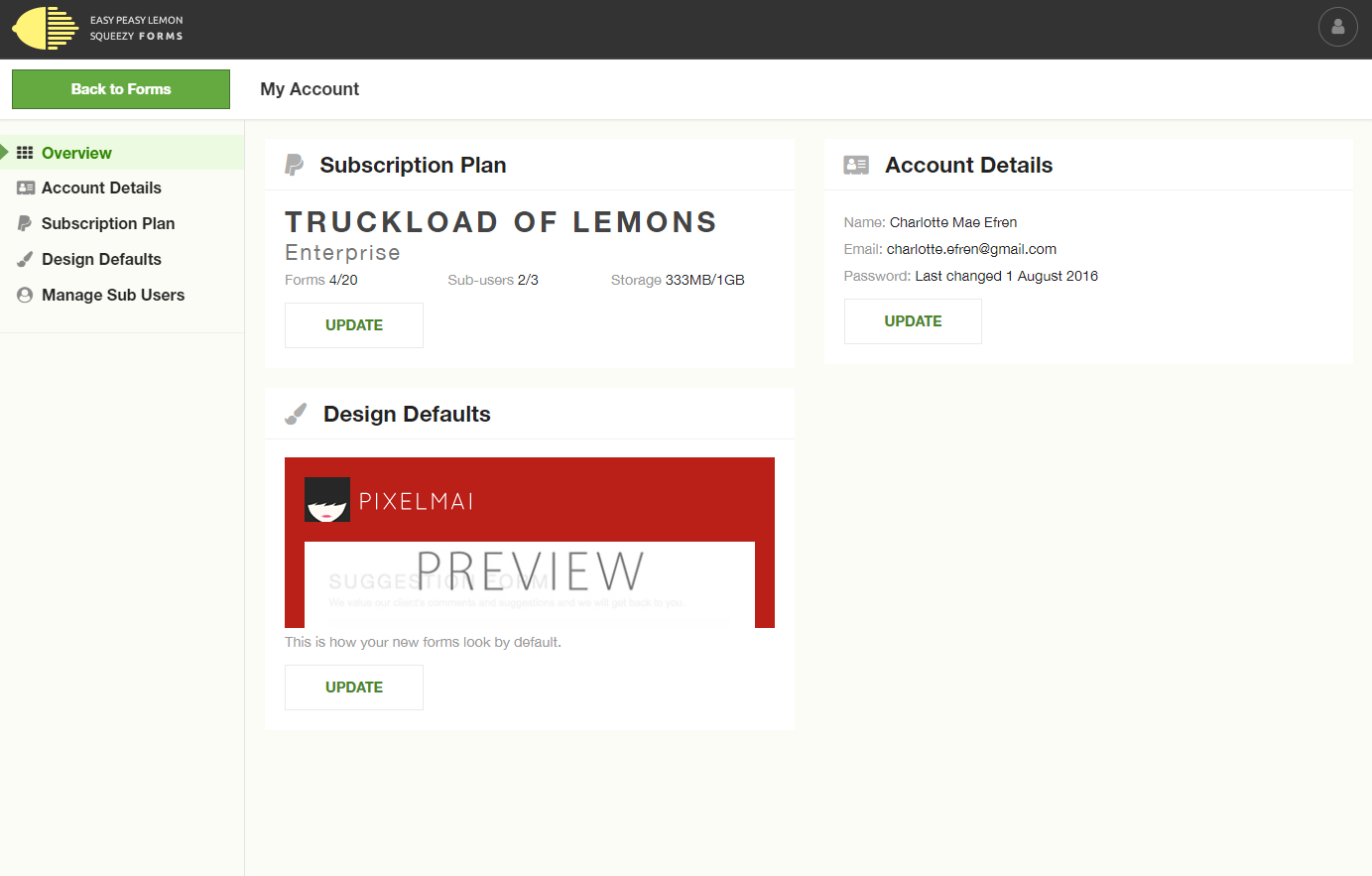This screenshot has height=876, width=1372.
Task: Click the Enterprise plan tier text
Action: (x=342, y=253)
